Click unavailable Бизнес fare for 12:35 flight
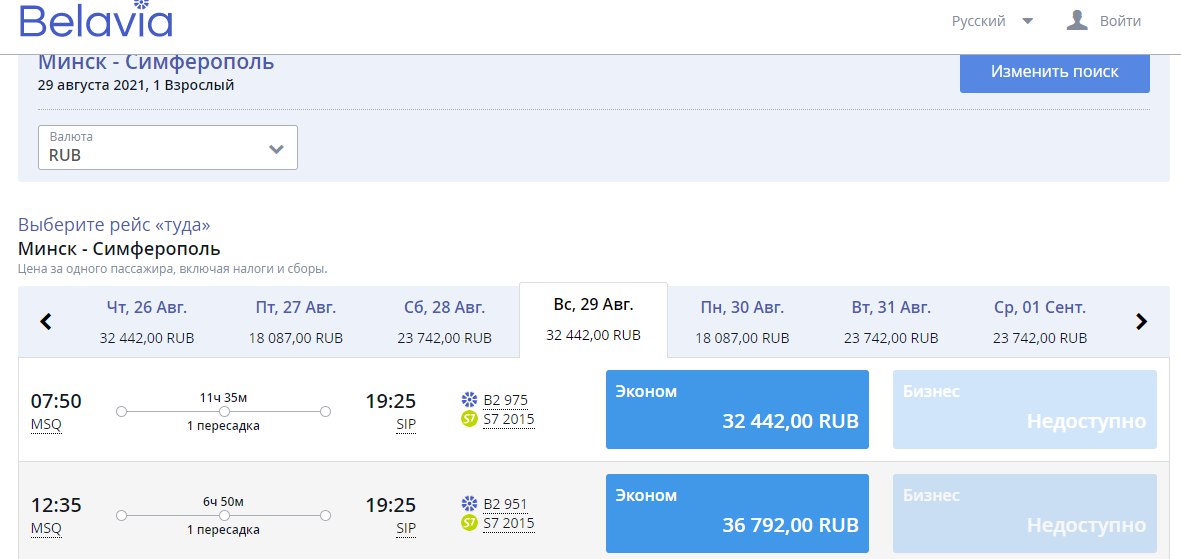1181x559 pixels. [x=1024, y=513]
